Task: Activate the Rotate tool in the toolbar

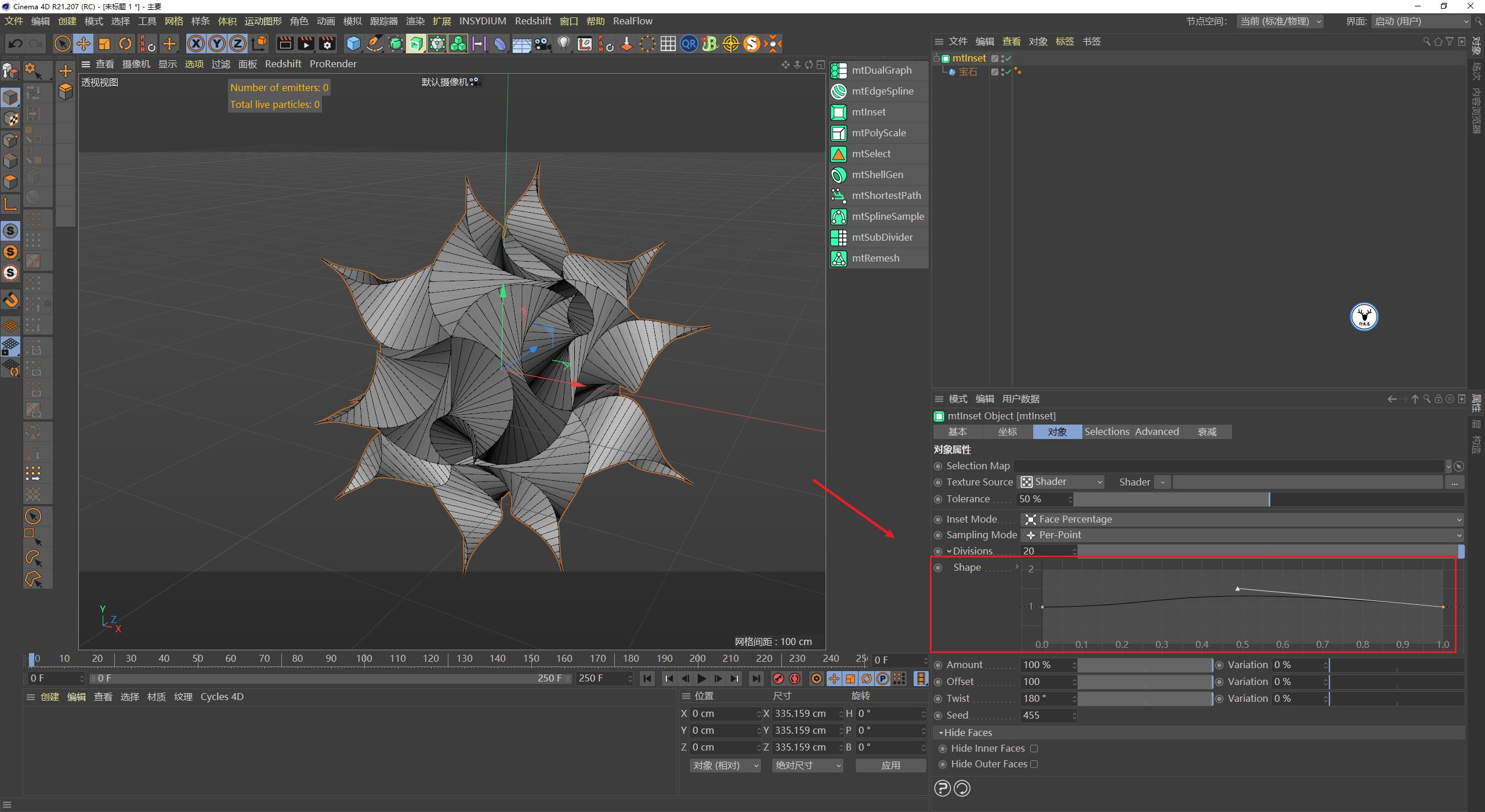Action: point(125,43)
